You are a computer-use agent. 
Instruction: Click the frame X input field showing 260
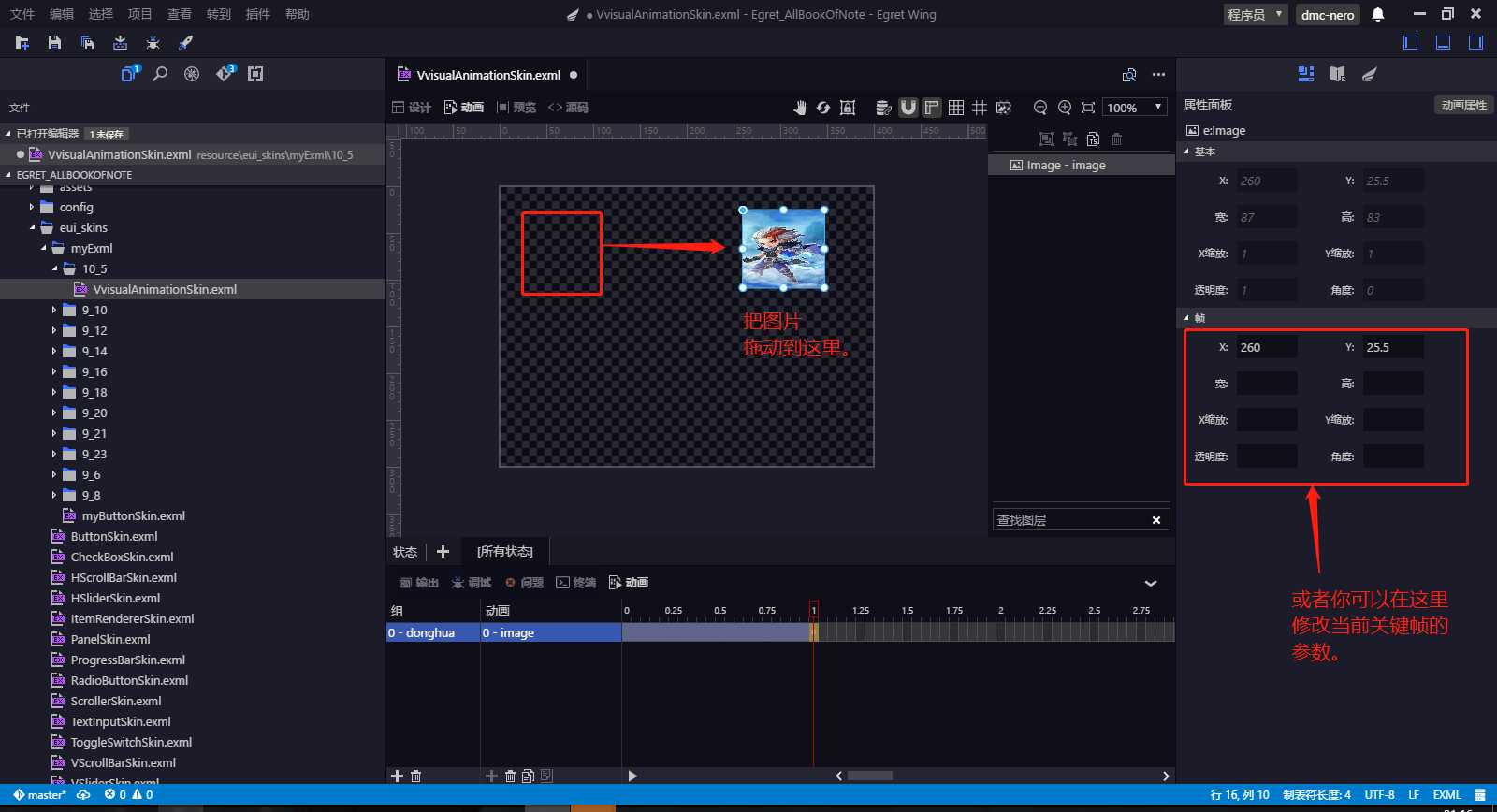click(1267, 347)
